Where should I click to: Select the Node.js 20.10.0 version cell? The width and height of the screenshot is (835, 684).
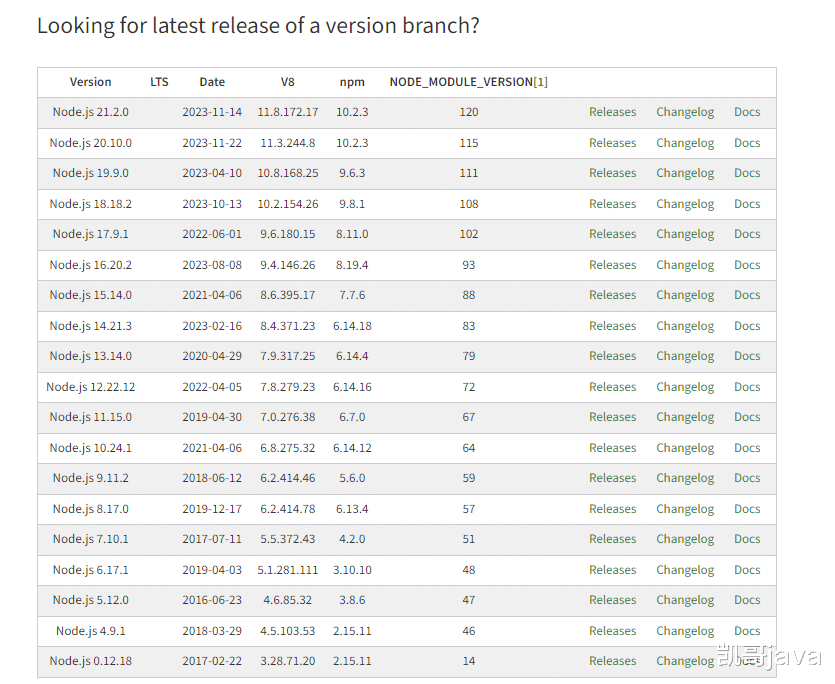[x=91, y=143]
